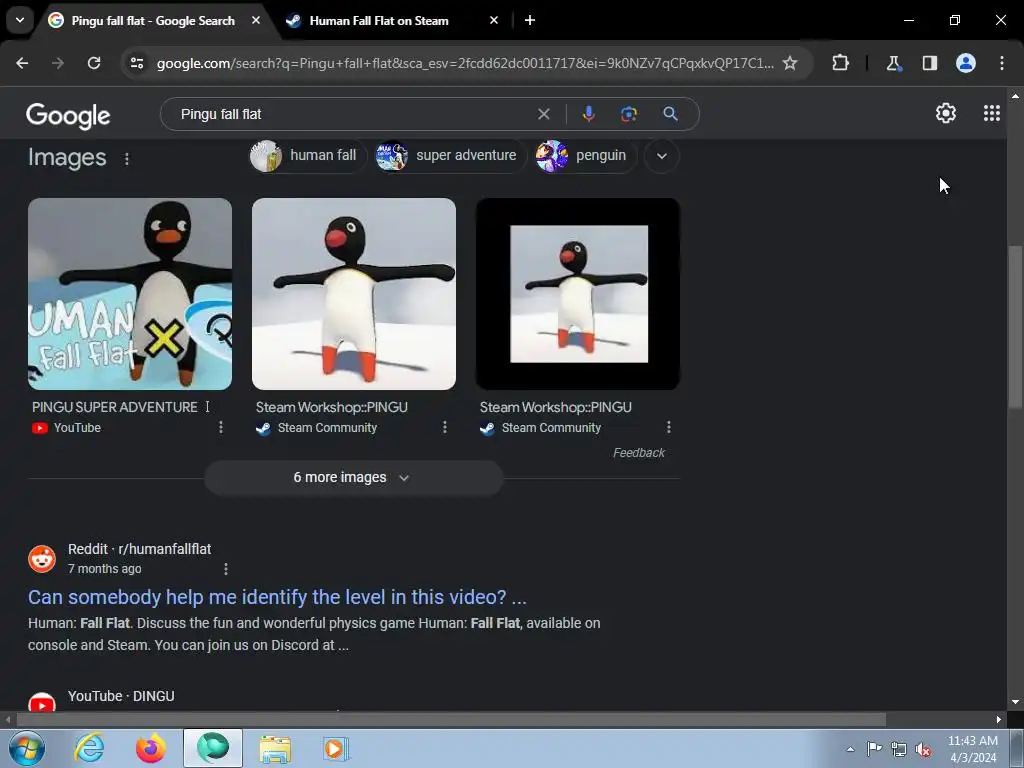Open options for the Reddit result
The height and width of the screenshot is (768, 1024).
pyautogui.click(x=226, y=569)
